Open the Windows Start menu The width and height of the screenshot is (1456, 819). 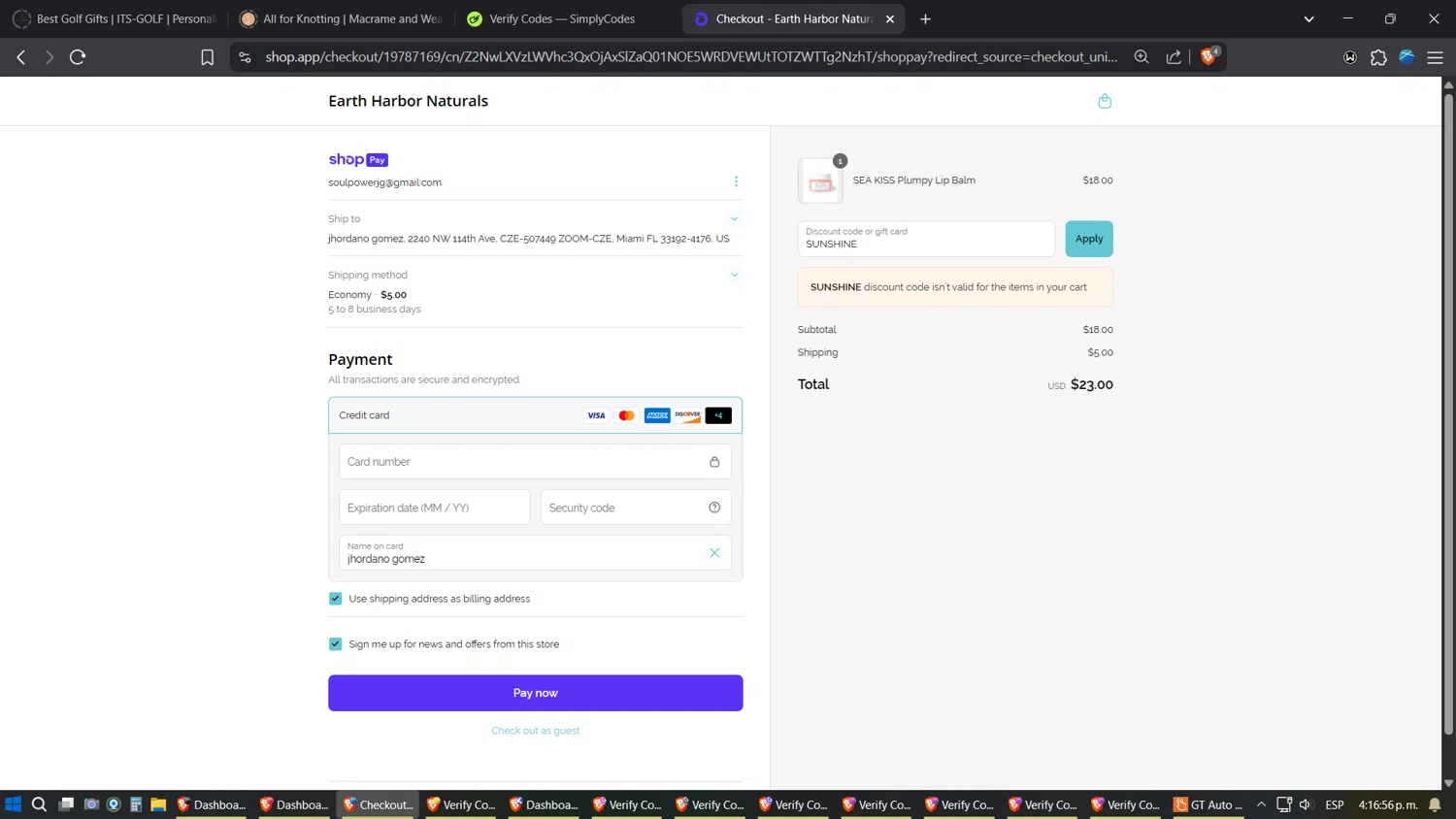14,804
